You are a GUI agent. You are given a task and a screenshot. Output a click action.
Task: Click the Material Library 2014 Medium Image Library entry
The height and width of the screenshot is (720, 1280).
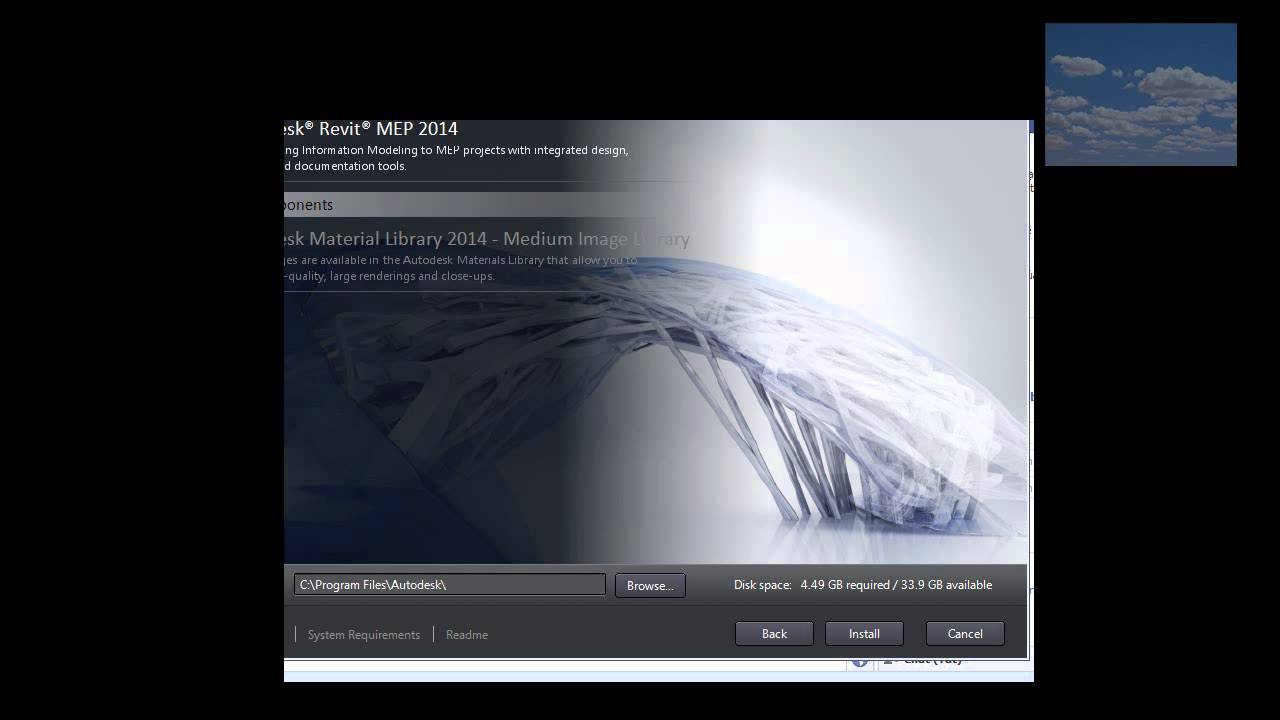[x=487, y=239]
